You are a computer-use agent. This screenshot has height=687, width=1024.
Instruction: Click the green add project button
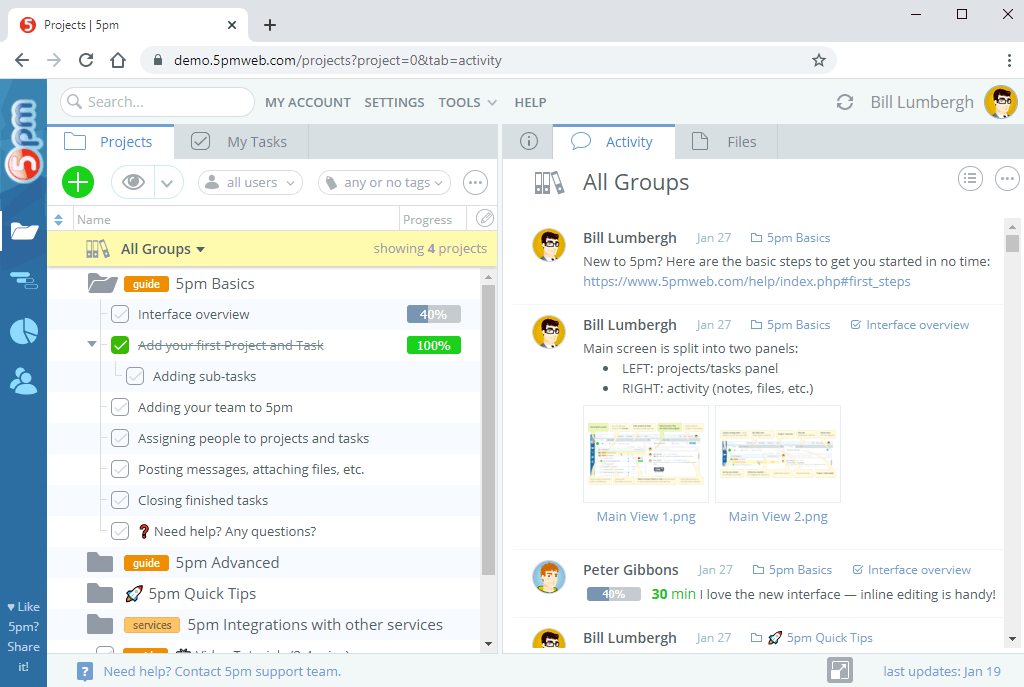pos(78,182)
